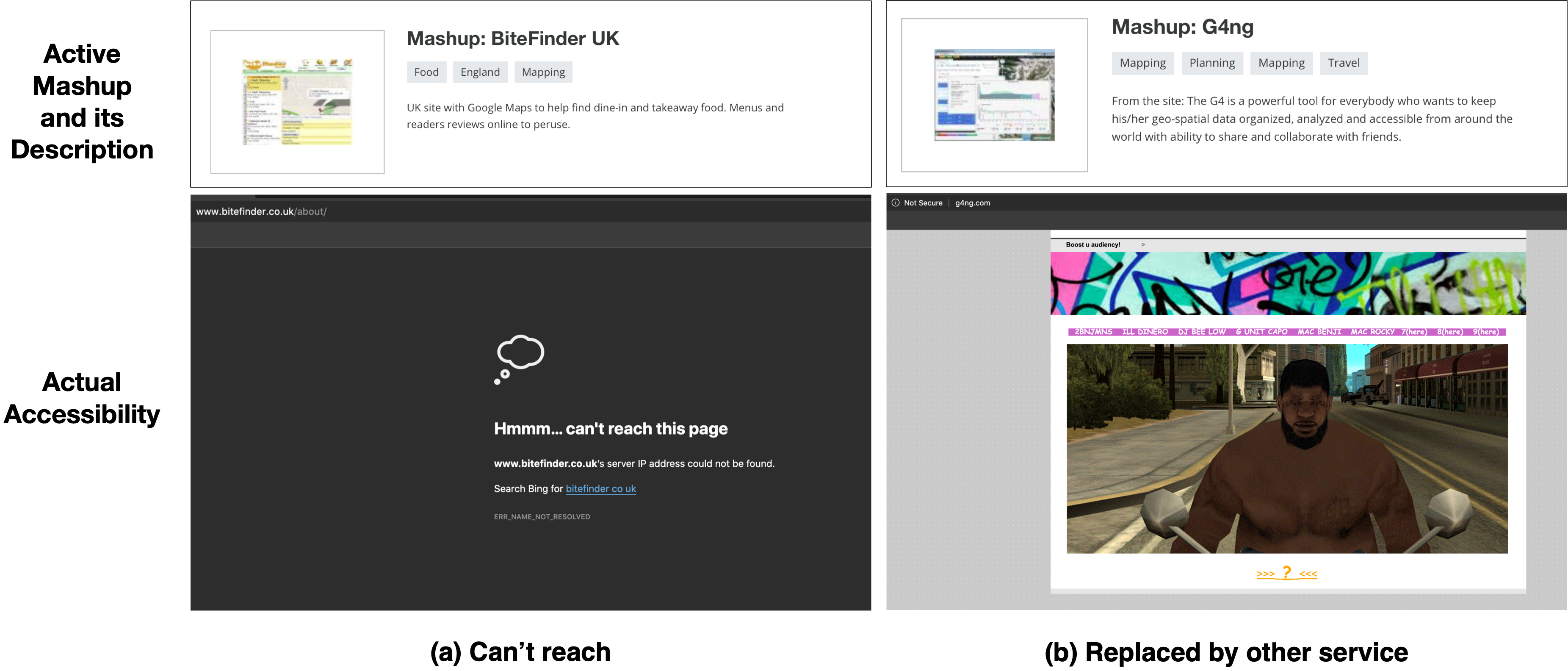Open the 8(here) menu link
This screenshot has height=671, width=1568.
pos(1450,332)
